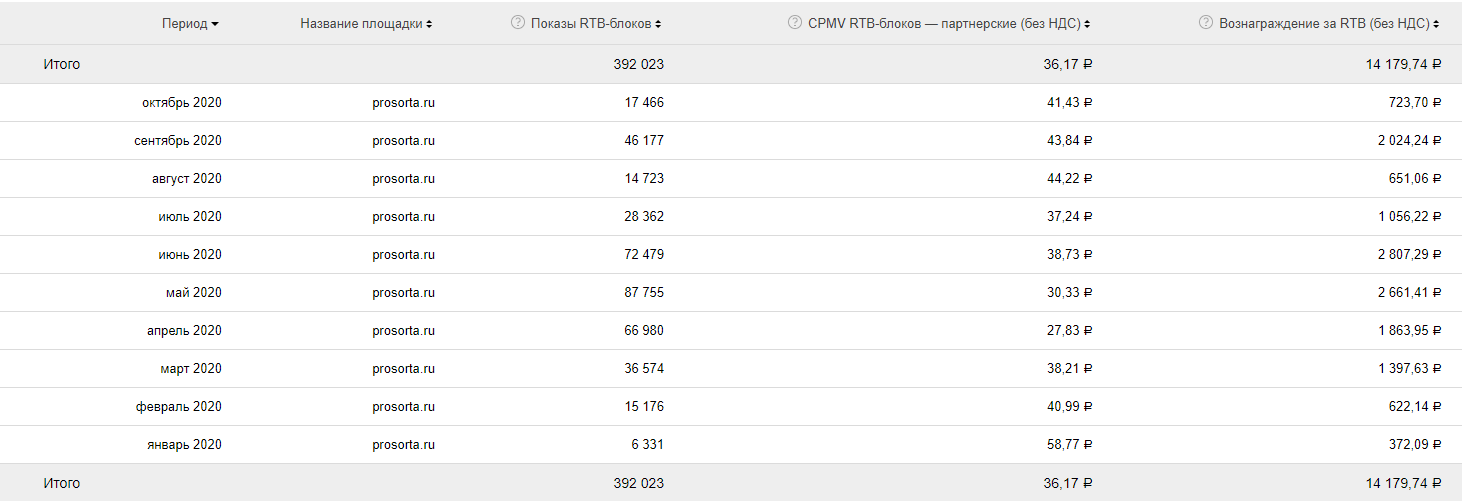Click the top Итого total row label
Image resolution: width=1465 pixels, height=501 pixels.
pyautogui.click(x=61, y=64)
